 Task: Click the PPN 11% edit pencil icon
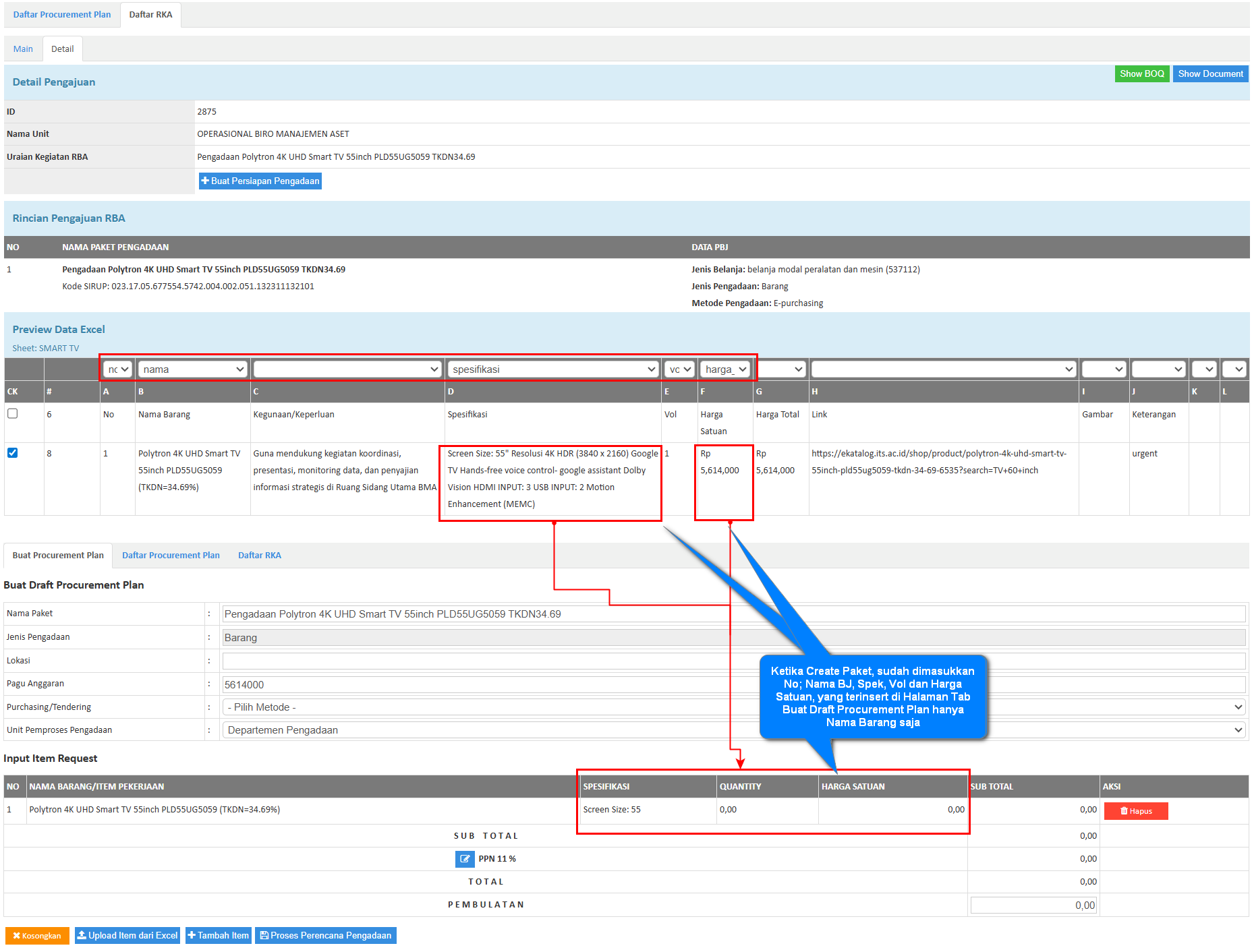(x=464, y=858)
